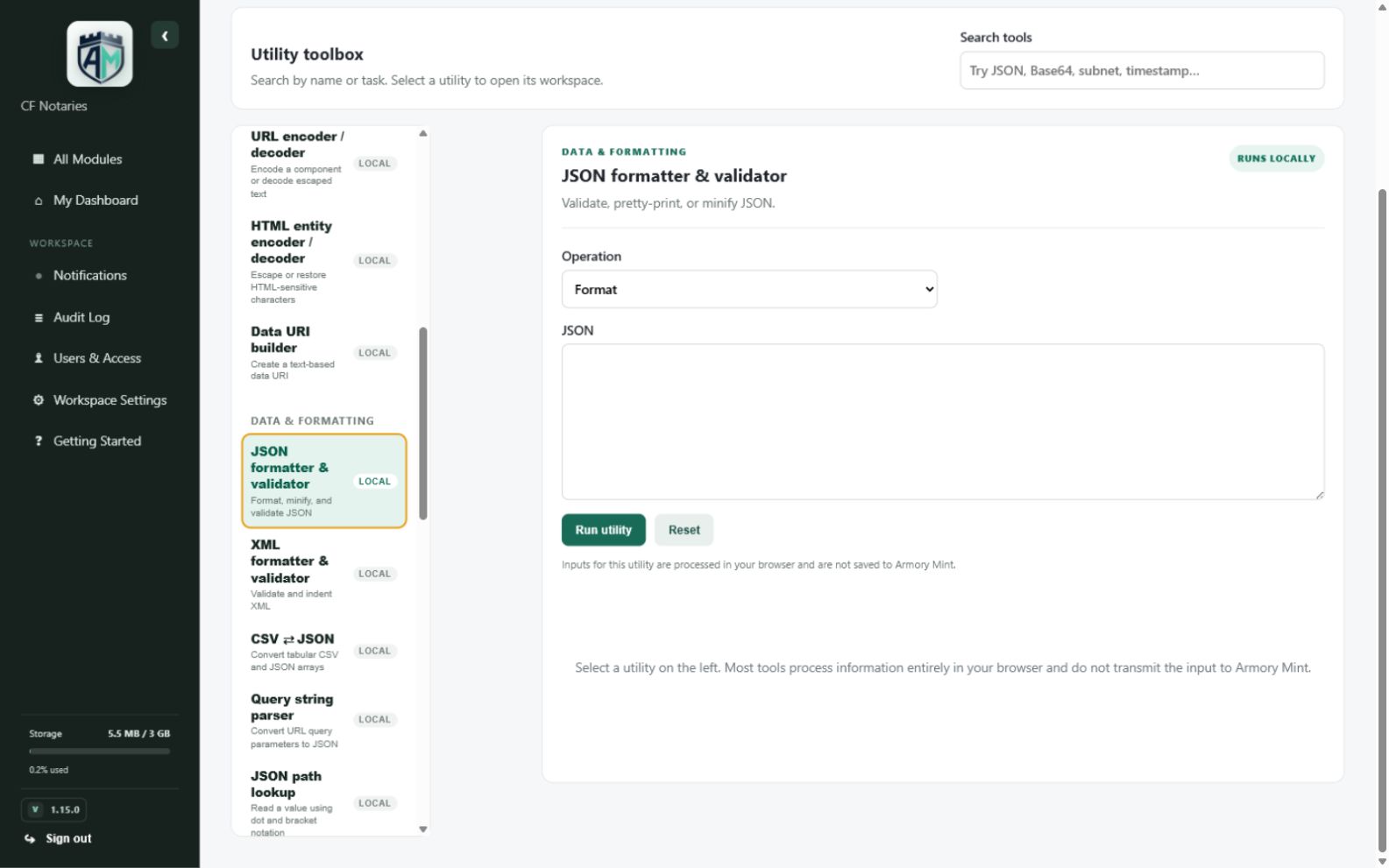The width and height of the screenshot is (1389, 868).
Task: Click the Storage 5.5 MB / 3 GB text
Action: 99,733
